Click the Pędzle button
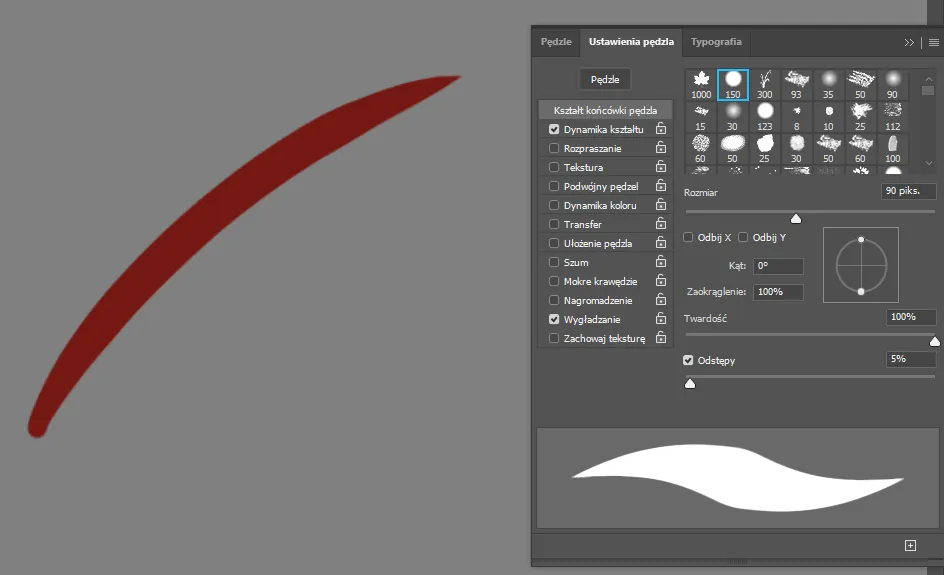This screenshot has height=575, width=944. (x=605, y=79)
